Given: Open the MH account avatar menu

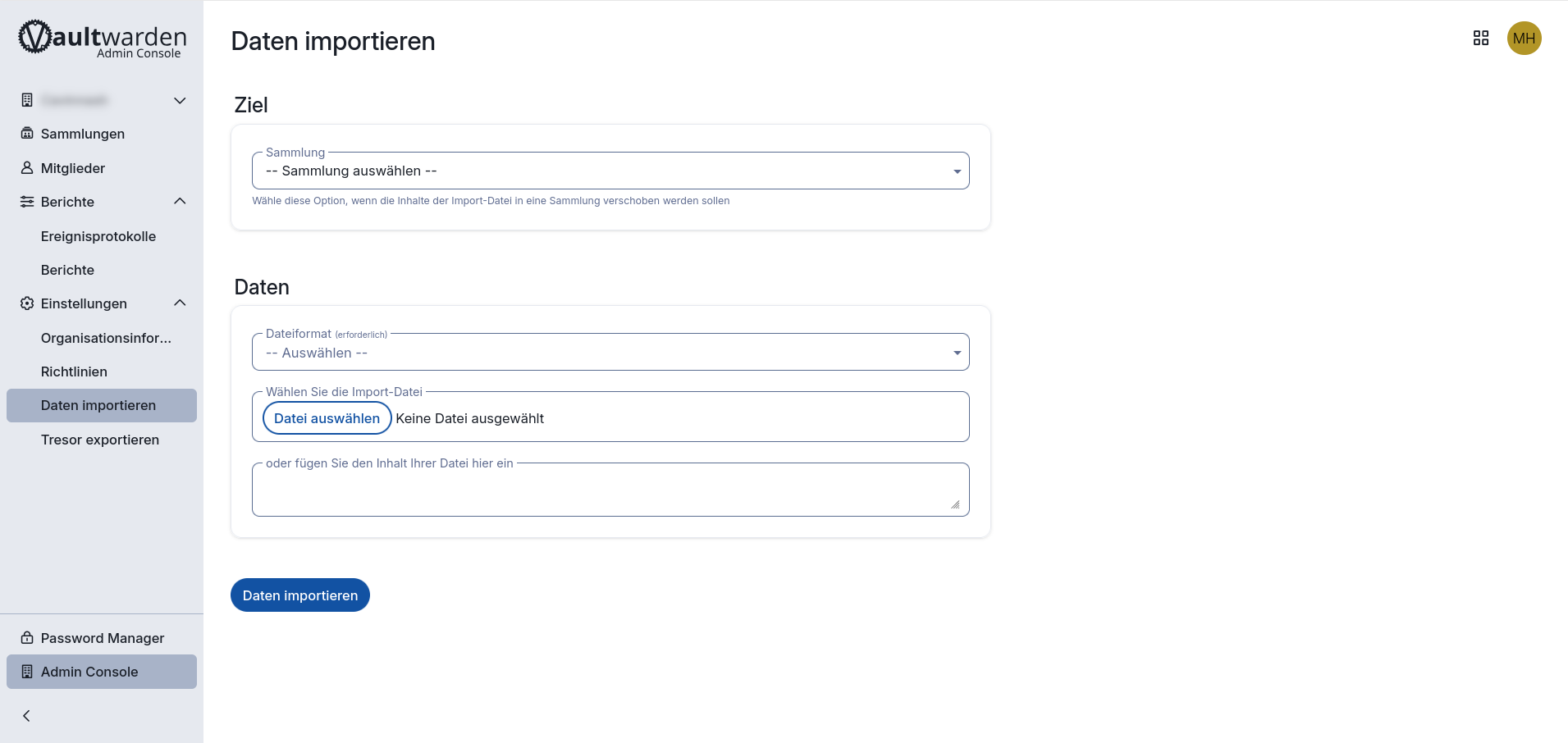Looking at the screenshot, I should pos(1524,39).
